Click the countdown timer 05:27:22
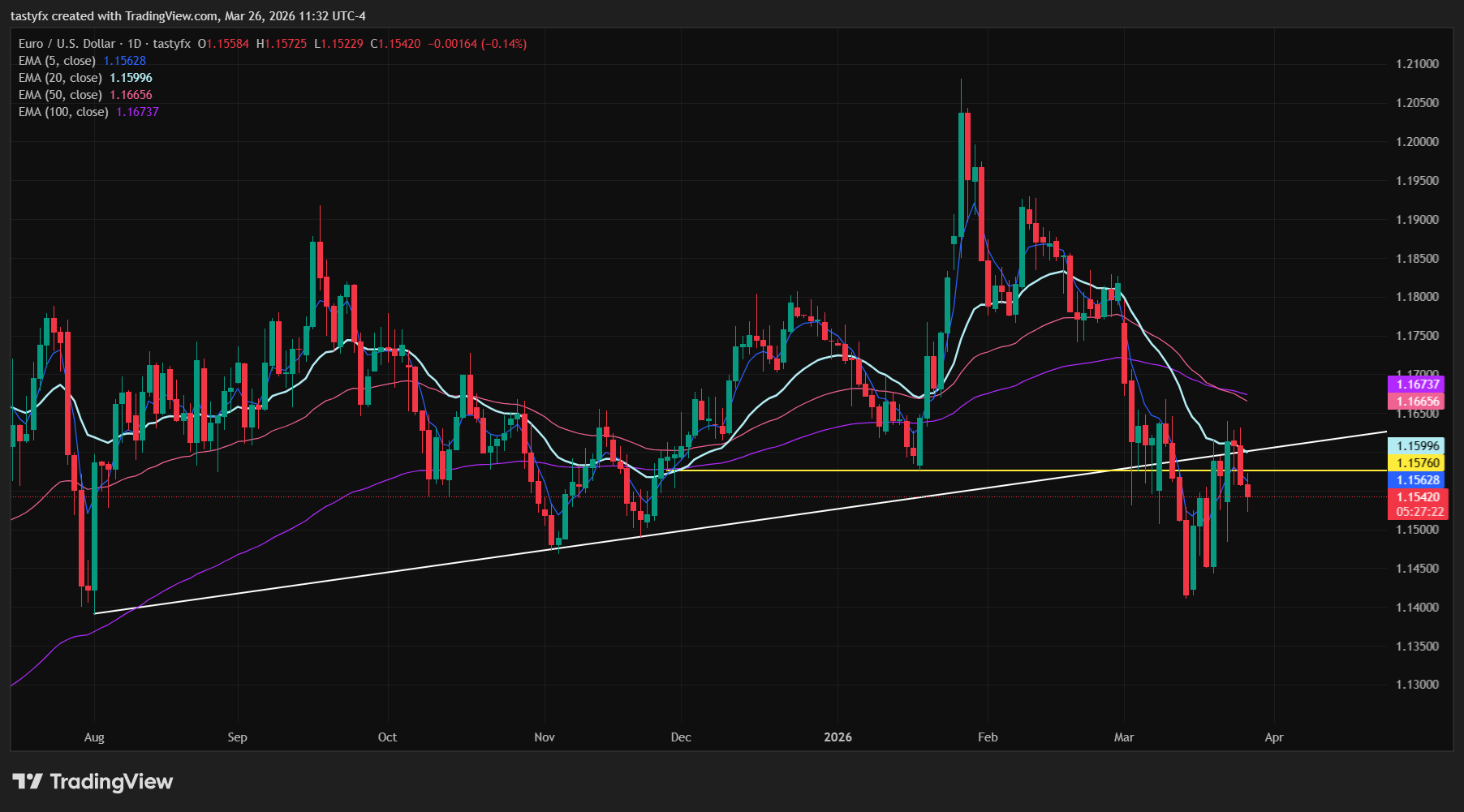 coord(1416,512)
